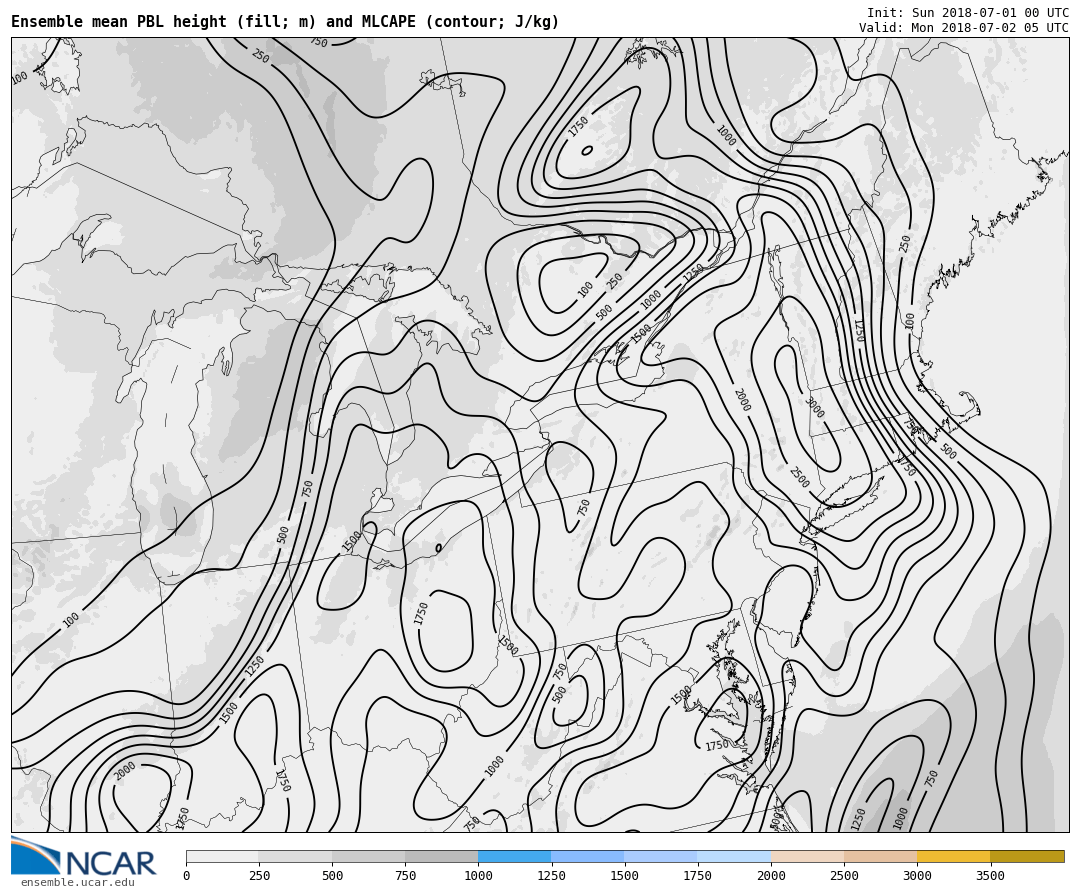
Task: Pick the 0–250 lightest gray colorbar segment
Action: pos(222,856)
